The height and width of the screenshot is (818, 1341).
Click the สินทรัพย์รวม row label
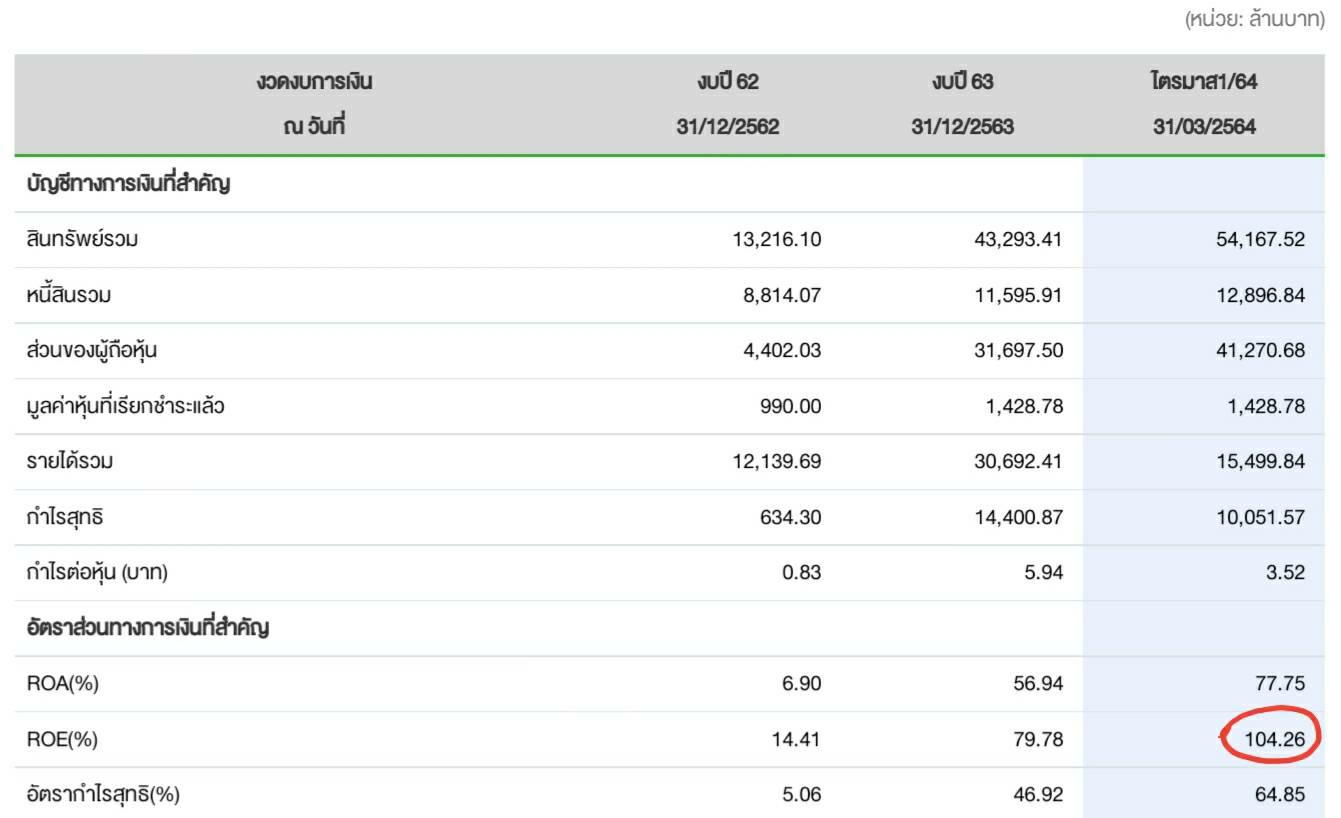[83, 240]
